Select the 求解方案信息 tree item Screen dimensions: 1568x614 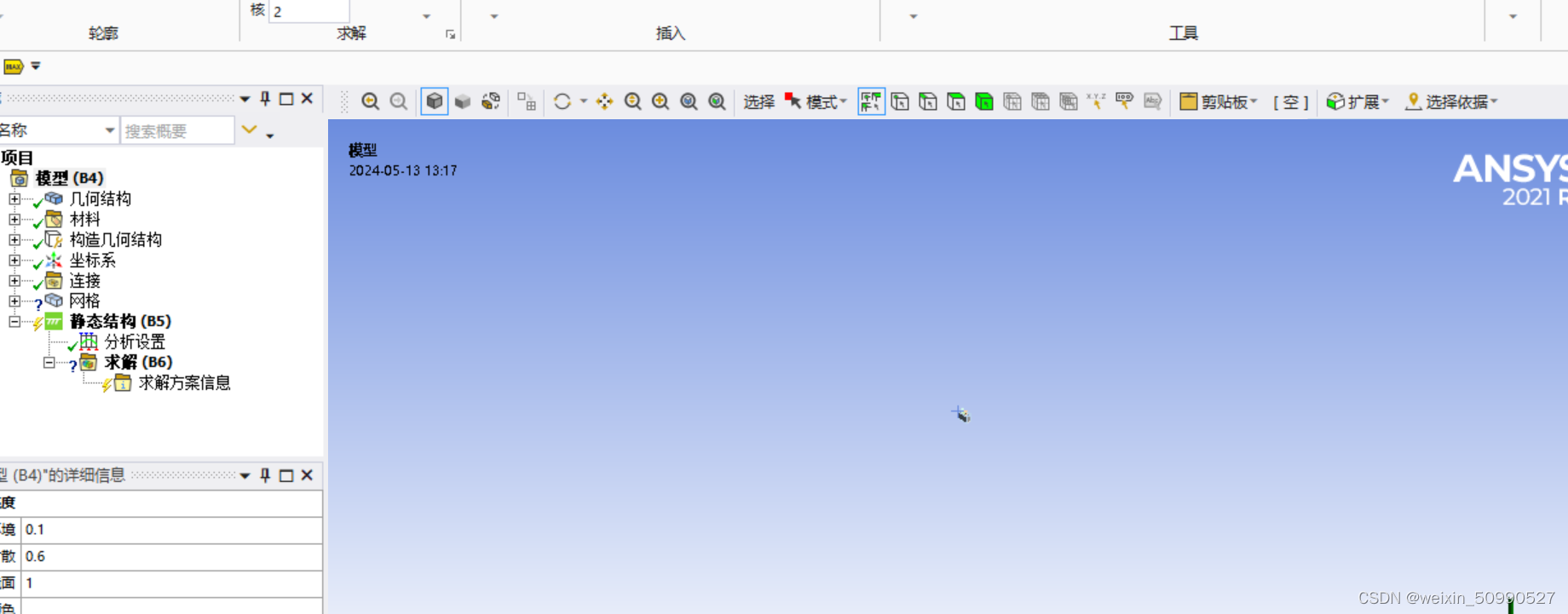coord(184,382)
